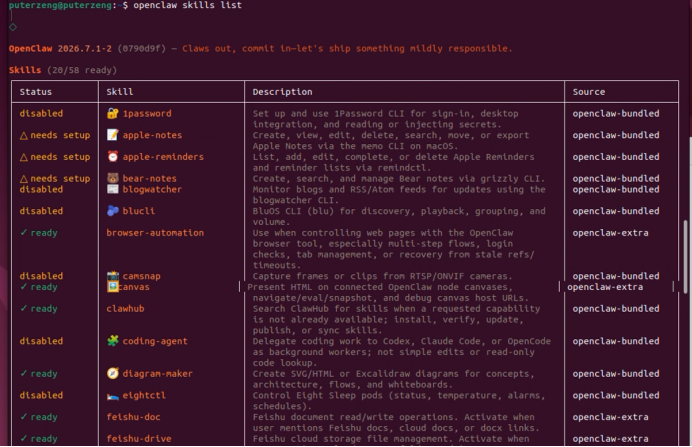
Task: Click the disabled status for 1password
Action: point(41,113)
